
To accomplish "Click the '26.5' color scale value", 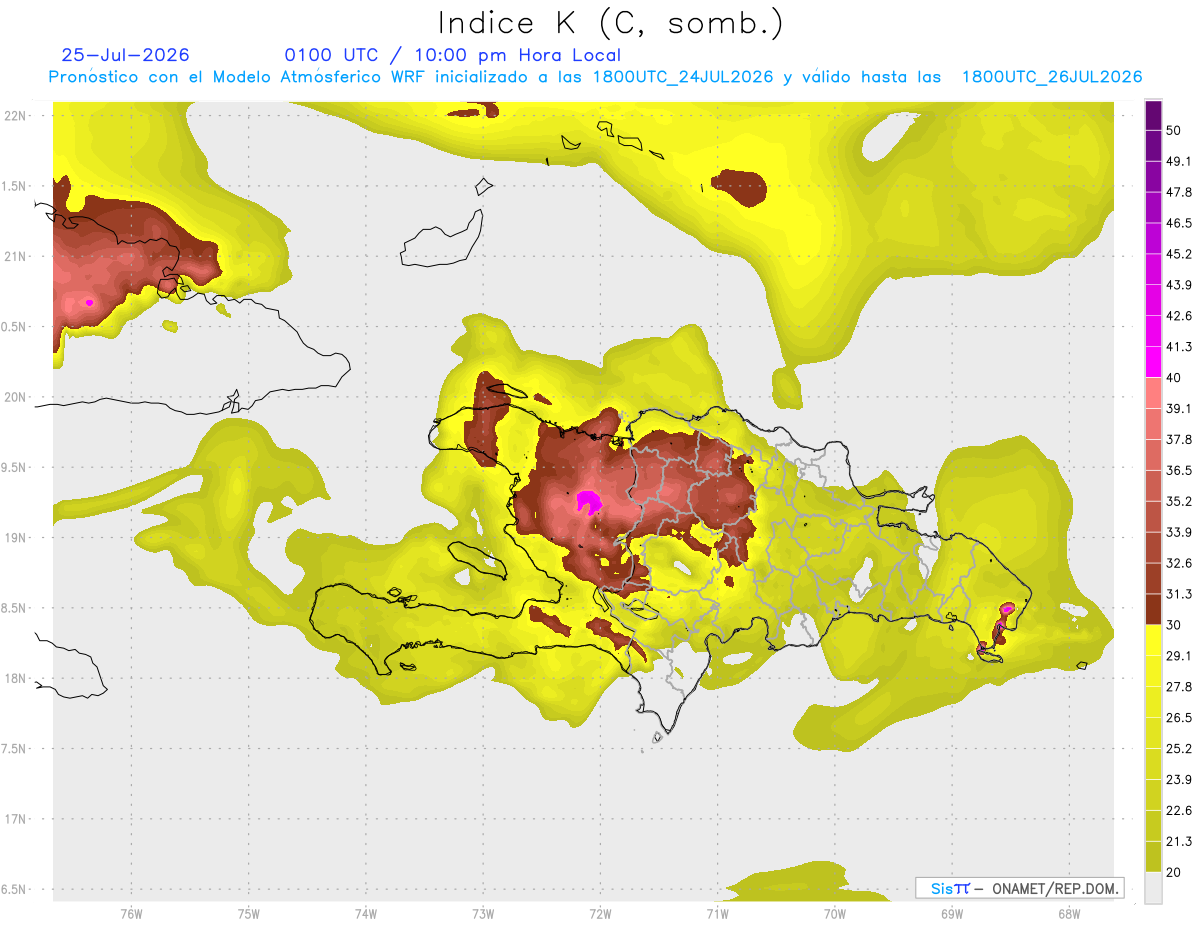I will click(x=1179, y=718).
